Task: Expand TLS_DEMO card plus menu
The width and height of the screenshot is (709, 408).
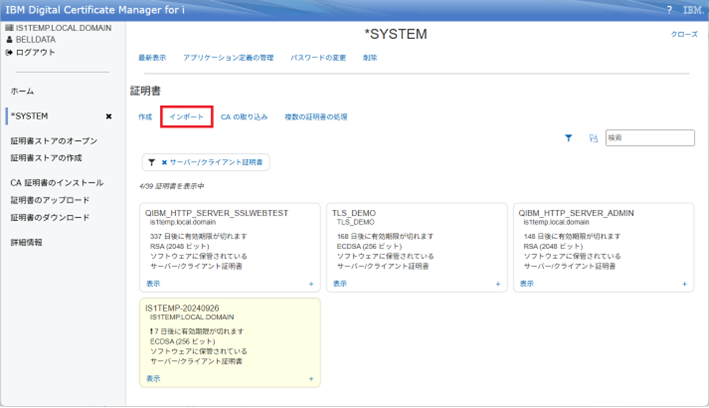Action: click(x=498, y=284)
